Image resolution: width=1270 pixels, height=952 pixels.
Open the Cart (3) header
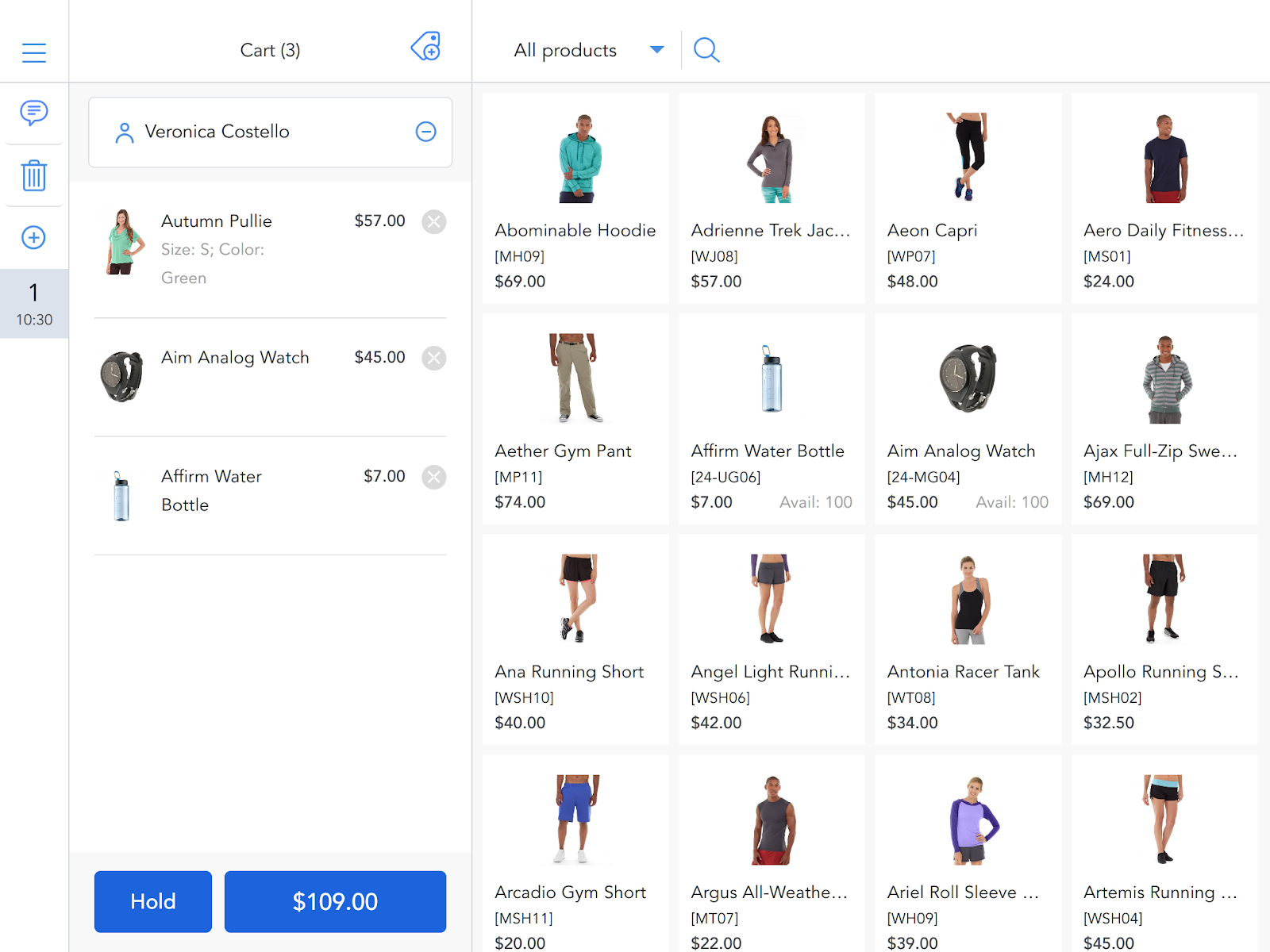click(270, 49)
